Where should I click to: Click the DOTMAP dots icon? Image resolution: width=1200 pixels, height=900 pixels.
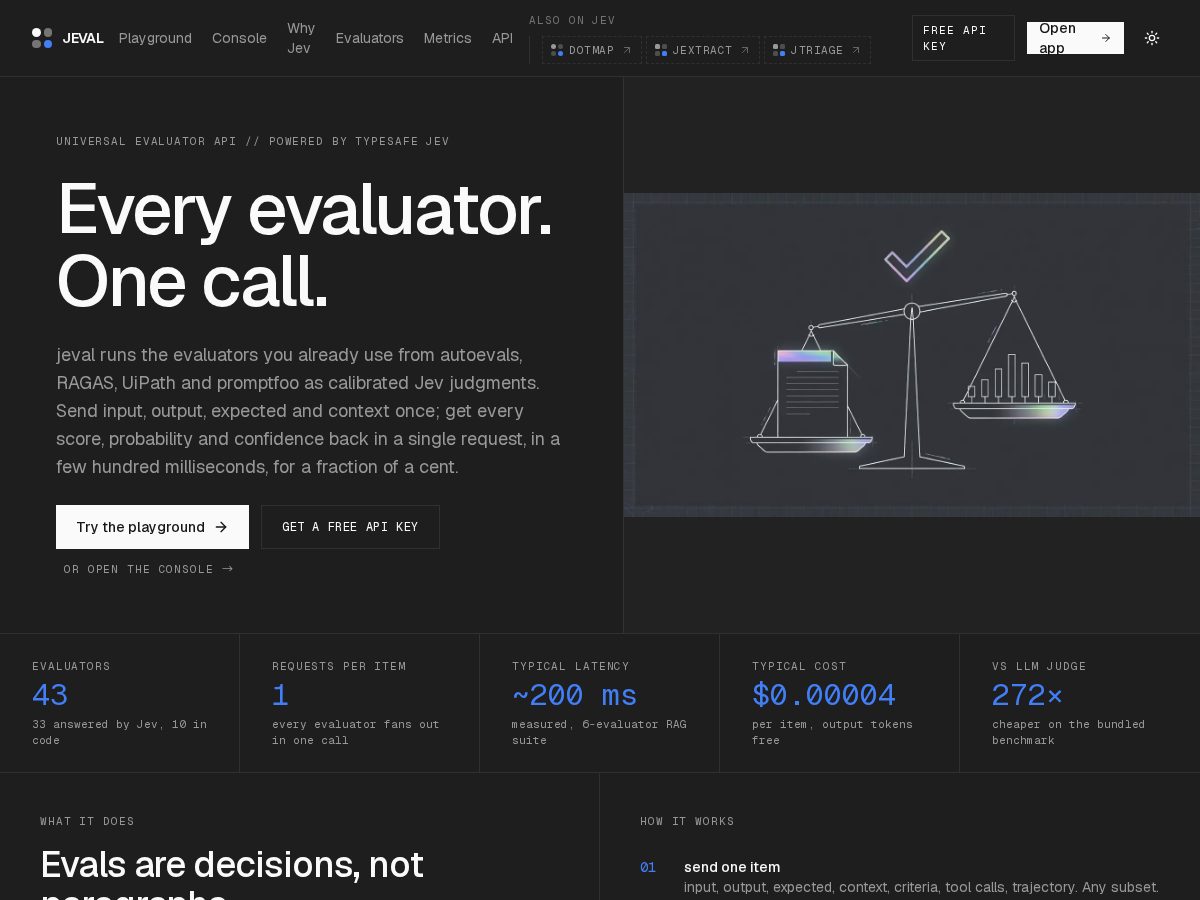pyautogui.click(x=557, y=50)
